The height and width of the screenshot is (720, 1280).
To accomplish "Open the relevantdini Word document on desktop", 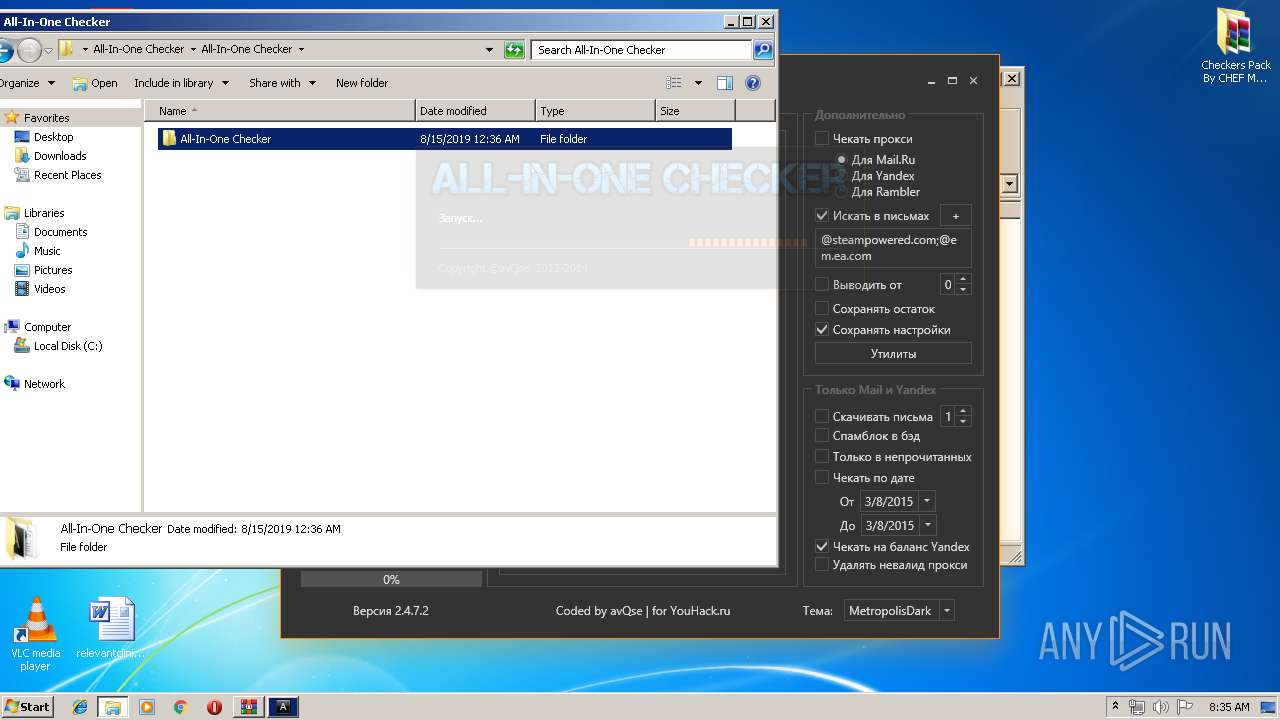I will coord(111,629).
